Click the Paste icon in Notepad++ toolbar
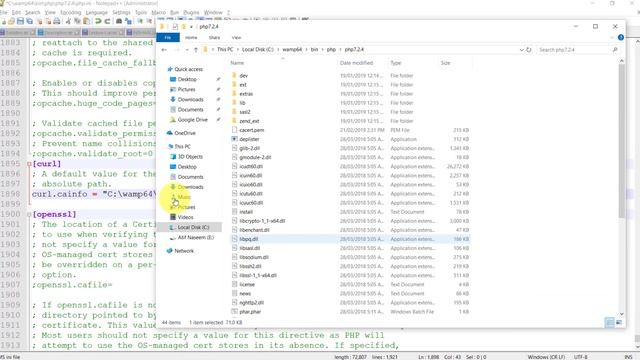Viewport: 640px width, 360px height. pos(87,21)
